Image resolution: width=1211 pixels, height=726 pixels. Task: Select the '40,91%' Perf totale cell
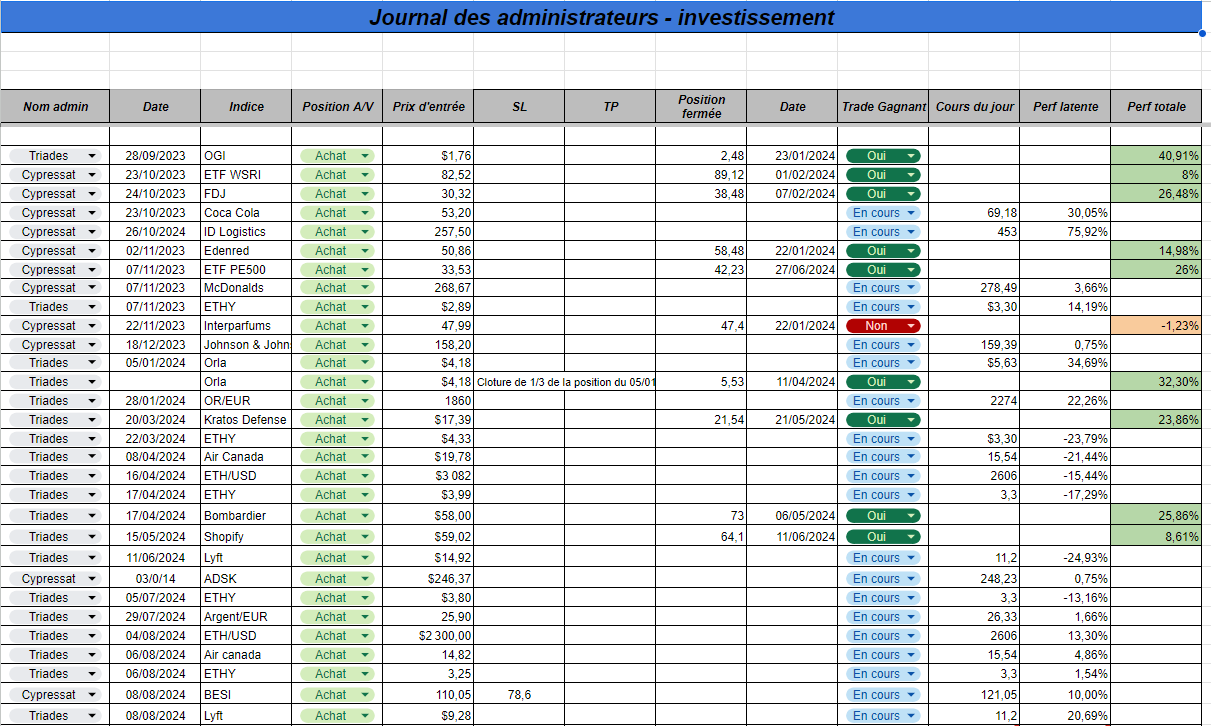1156,156
